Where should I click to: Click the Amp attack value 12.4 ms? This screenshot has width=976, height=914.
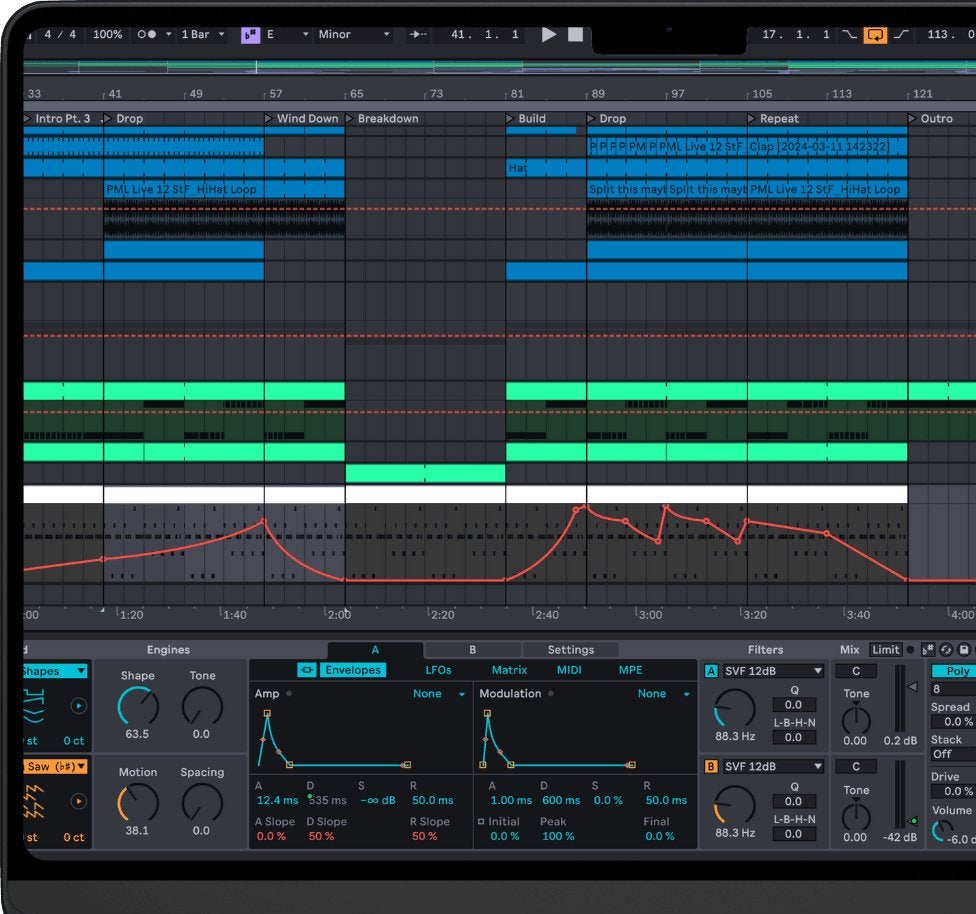pyautogui.click(x=277, y=800)
